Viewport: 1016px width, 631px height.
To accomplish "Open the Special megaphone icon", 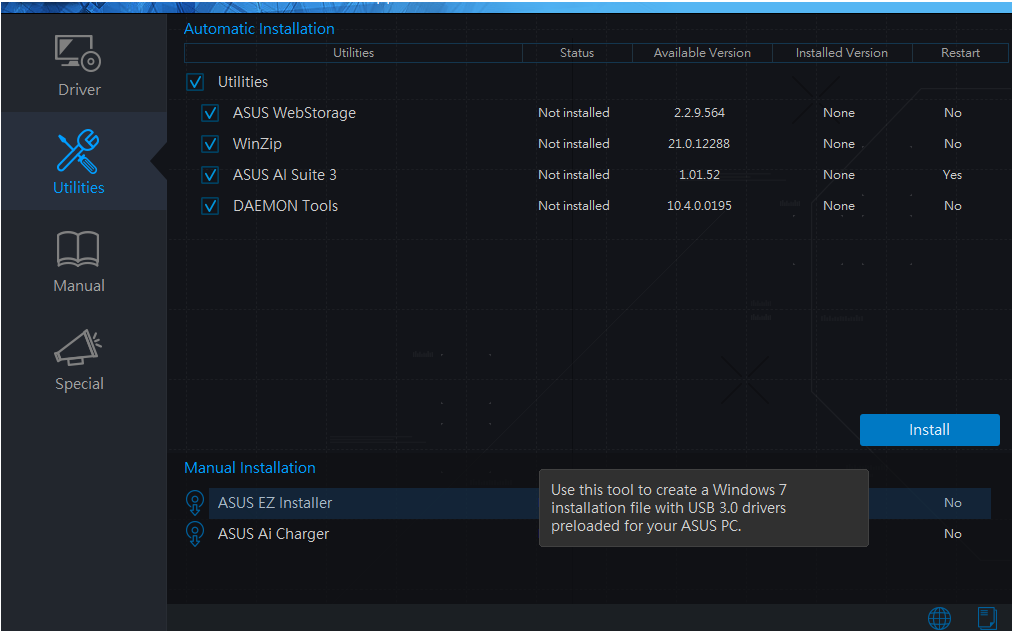I will [78, 347].
